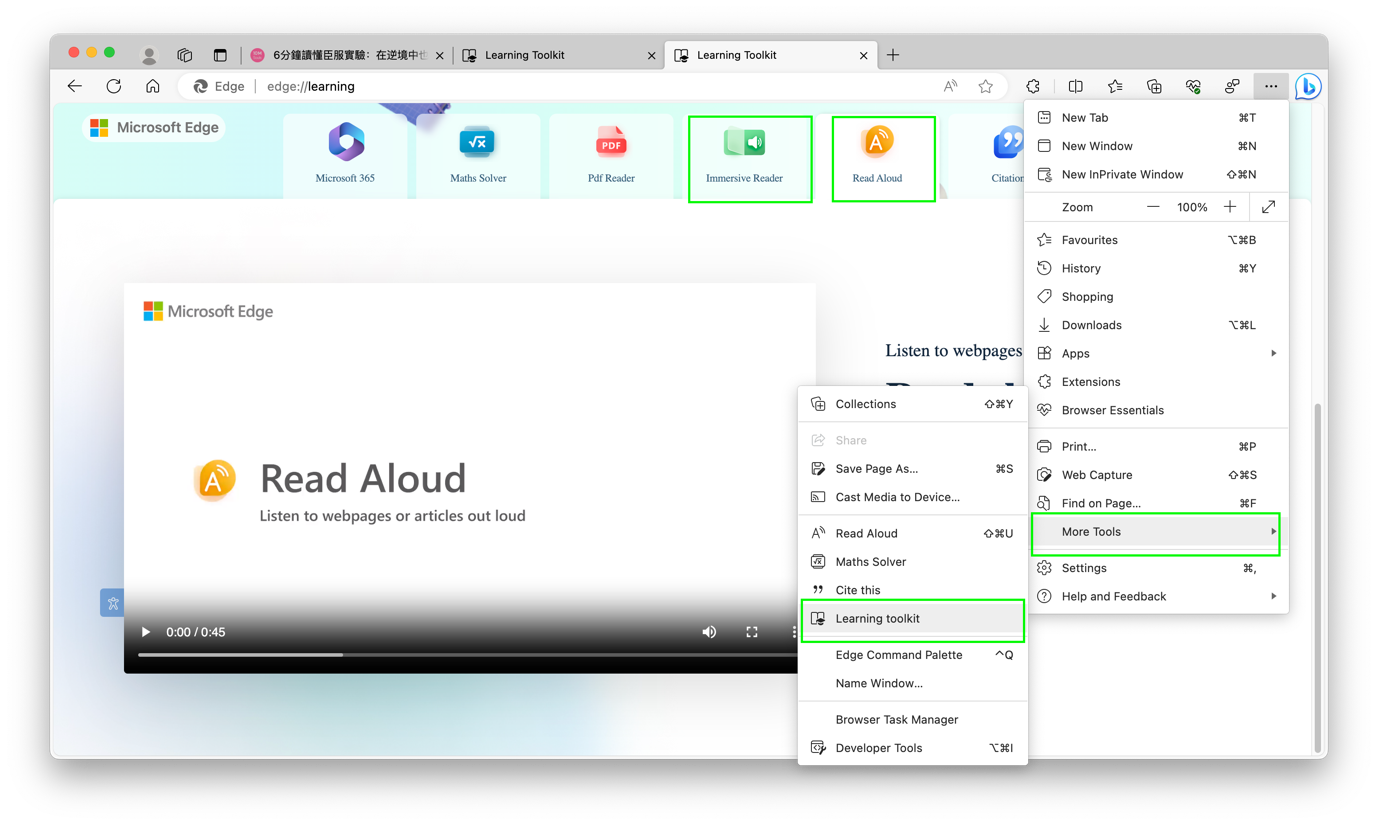Expand the More Tools submenu
The image size is (1378, 825).
click(1156, 532)
